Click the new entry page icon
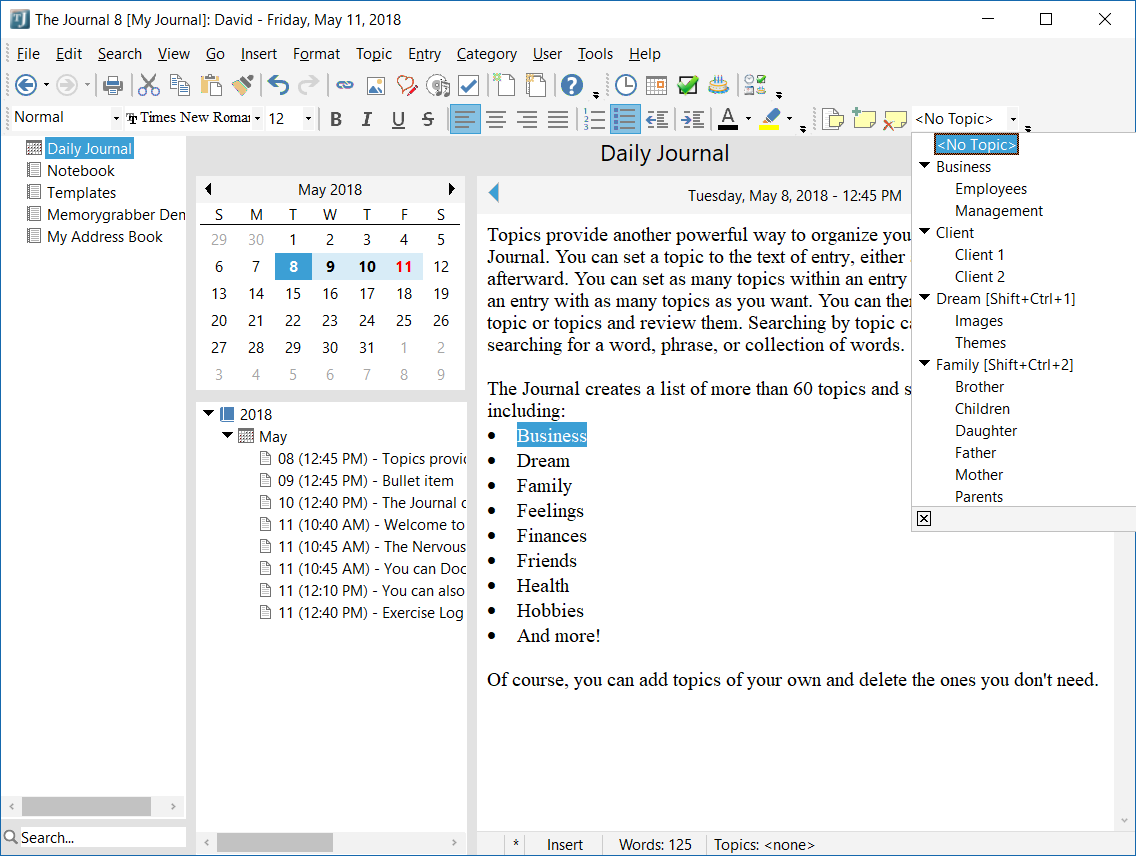1136x856 pixels. click(504, 85)
